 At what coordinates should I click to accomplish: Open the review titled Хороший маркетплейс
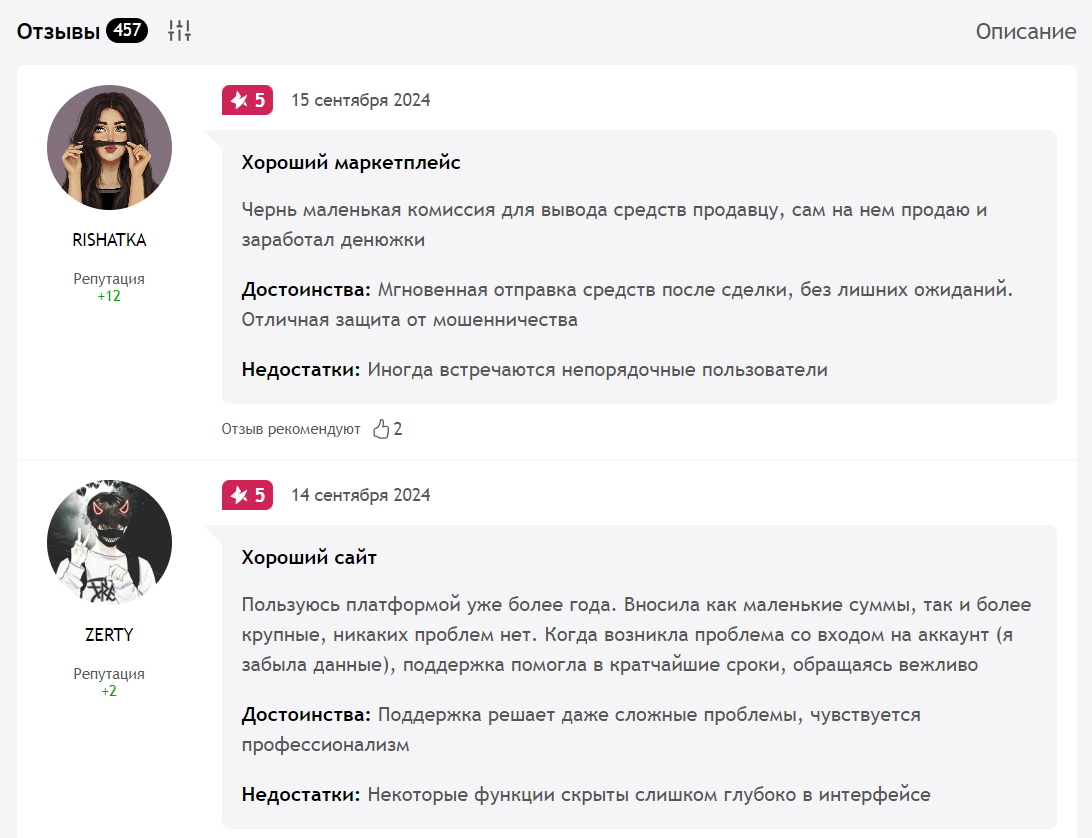click(351, 163)
